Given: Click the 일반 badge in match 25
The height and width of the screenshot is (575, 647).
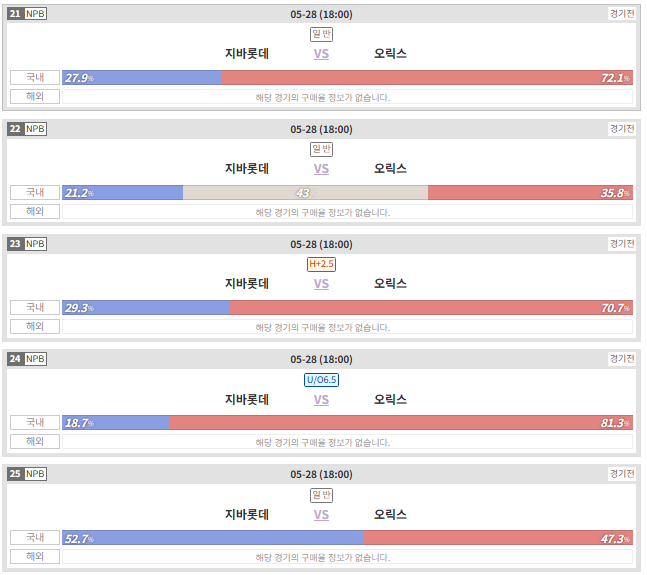Looking at the screenshot, I should point(321,495).
